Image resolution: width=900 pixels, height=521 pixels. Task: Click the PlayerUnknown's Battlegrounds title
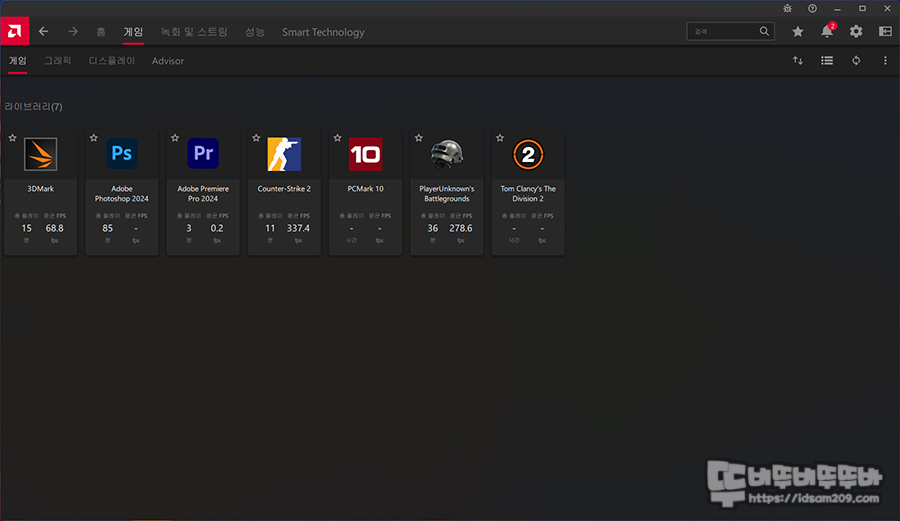coord(447,193)
